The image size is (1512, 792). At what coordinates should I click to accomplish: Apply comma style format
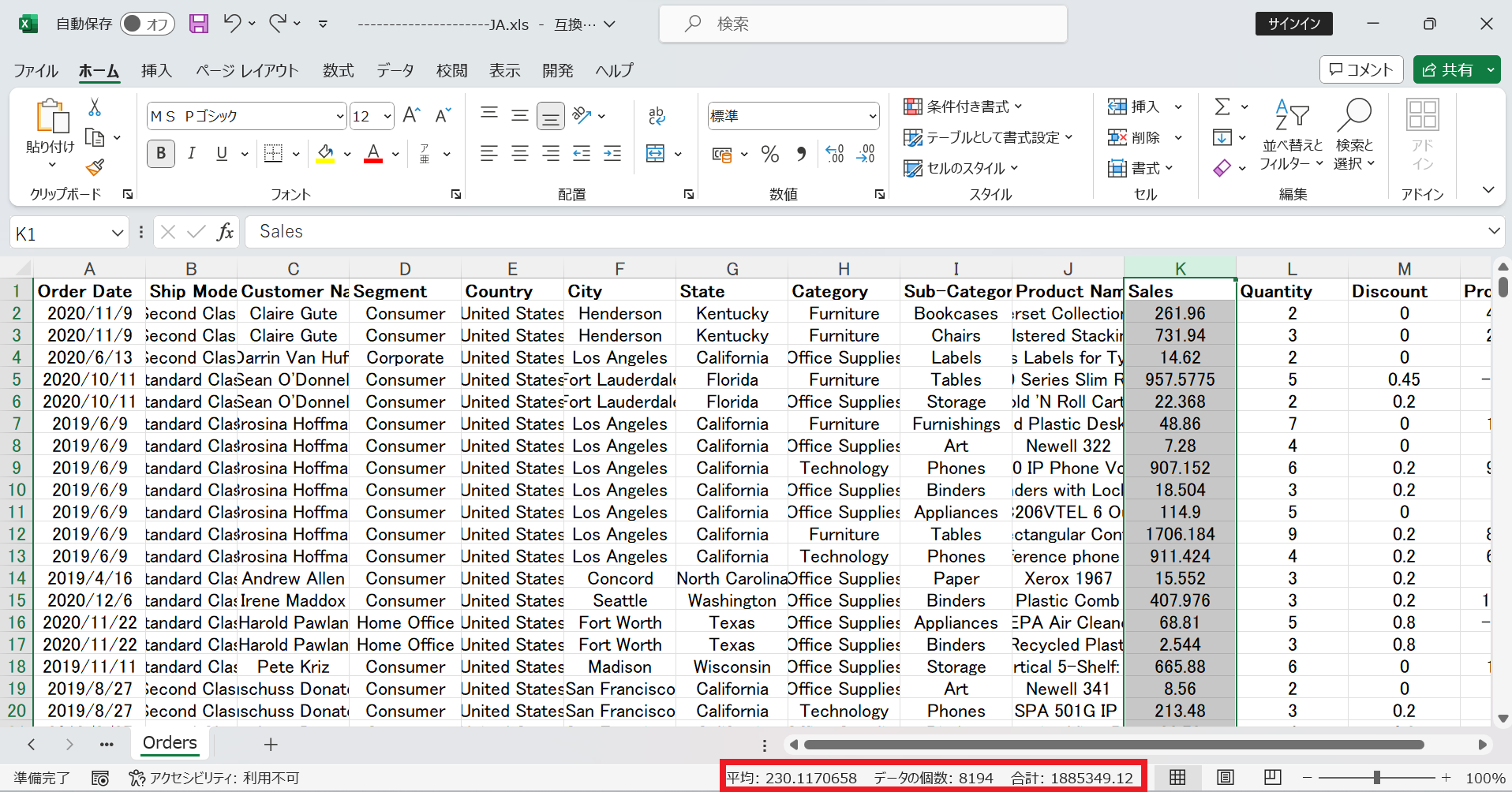click(x=802, y=153)
